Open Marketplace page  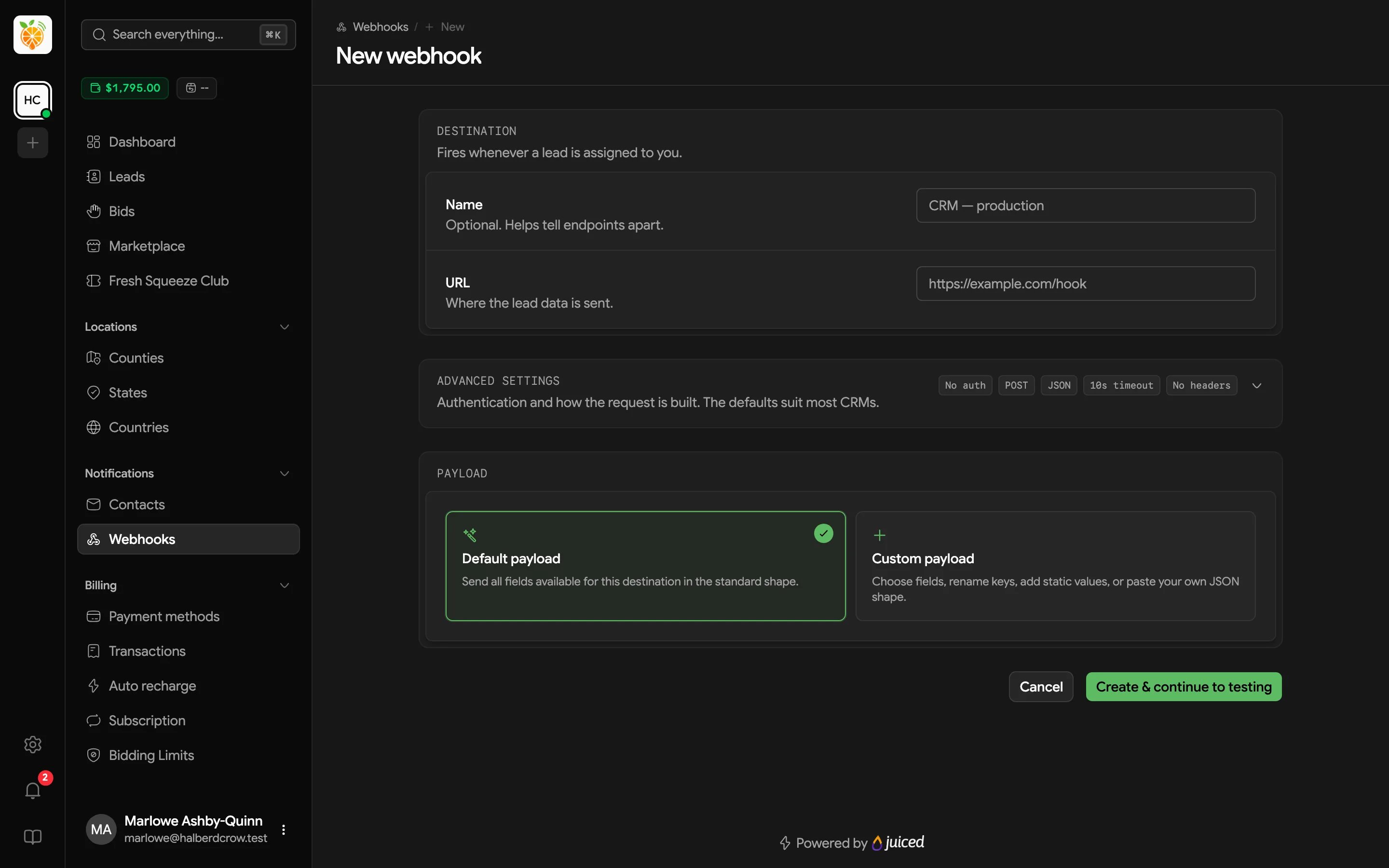tap(188, 246)
